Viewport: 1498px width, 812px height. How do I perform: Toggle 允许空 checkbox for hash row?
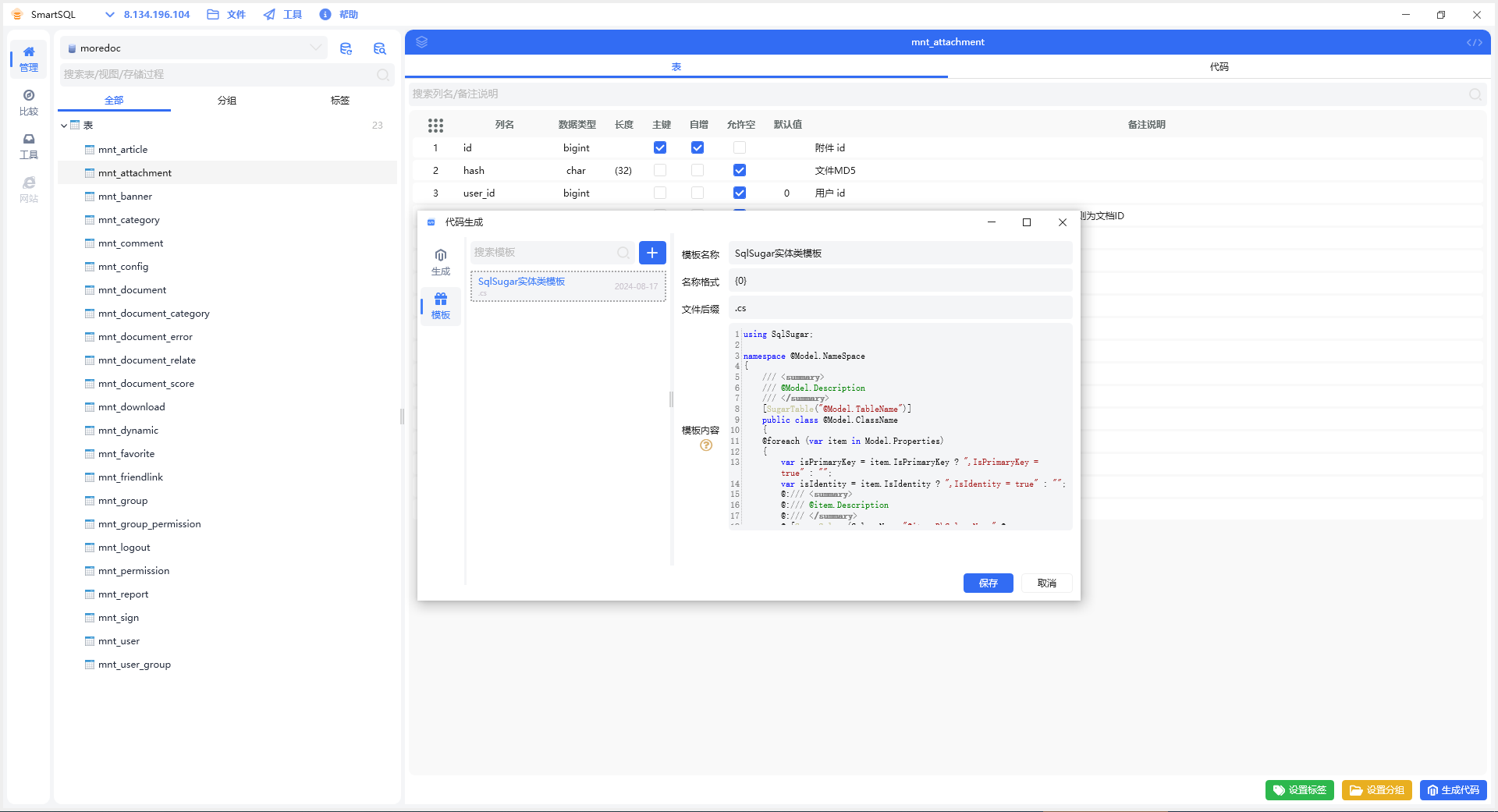coord(740,170)
